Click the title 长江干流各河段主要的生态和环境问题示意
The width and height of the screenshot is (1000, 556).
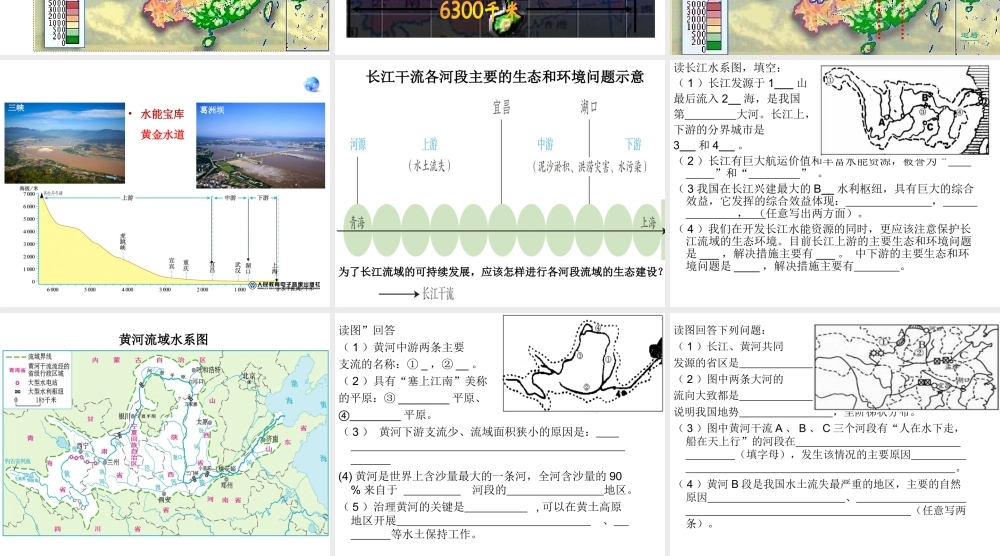pyautogui.click(x=504, y=77)
